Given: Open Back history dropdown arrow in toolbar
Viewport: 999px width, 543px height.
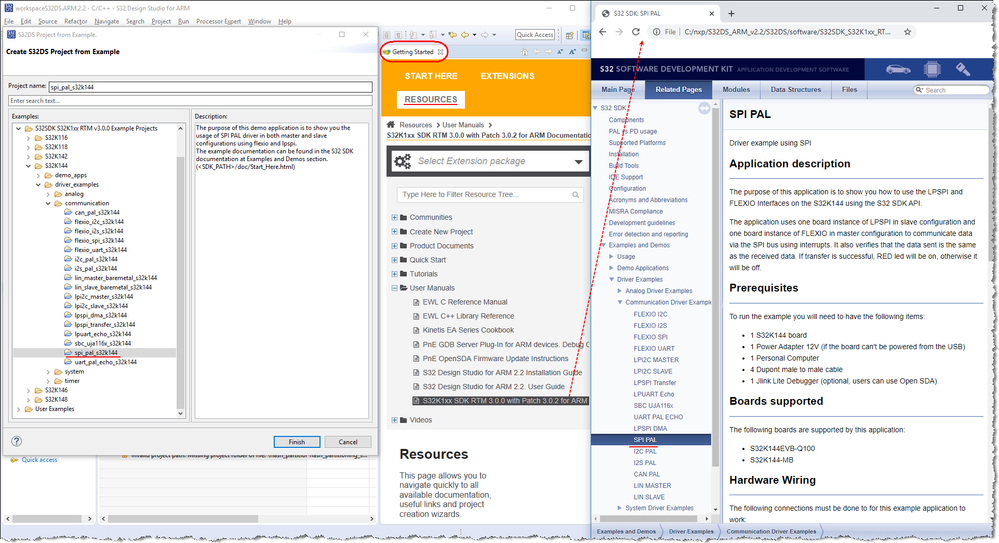Looking at the screenshot, I should click(x=474, y=35).
